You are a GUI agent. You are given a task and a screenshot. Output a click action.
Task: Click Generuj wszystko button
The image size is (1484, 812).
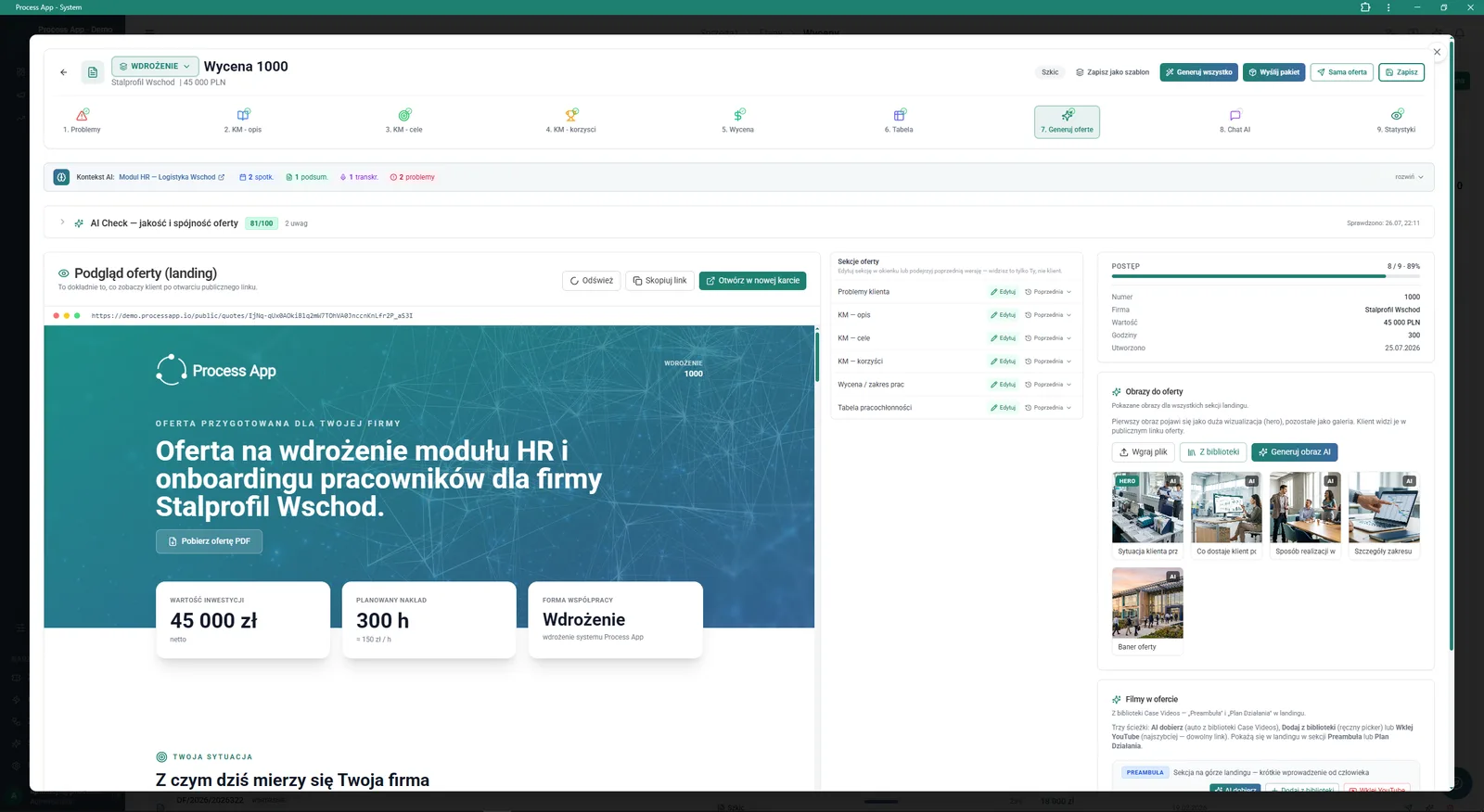point(1198,72)
